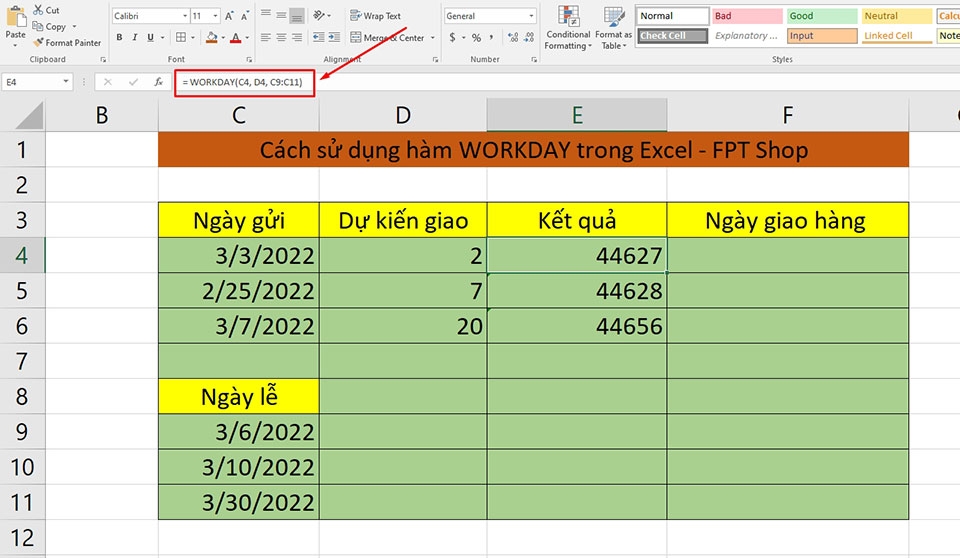Apply the Check Cell style
The height and width of the screenshot is (558, 960).
672,36
